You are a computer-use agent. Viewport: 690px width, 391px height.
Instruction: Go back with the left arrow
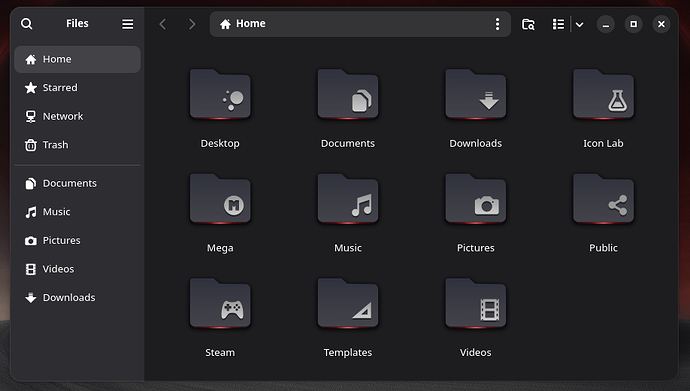(162, 24)
